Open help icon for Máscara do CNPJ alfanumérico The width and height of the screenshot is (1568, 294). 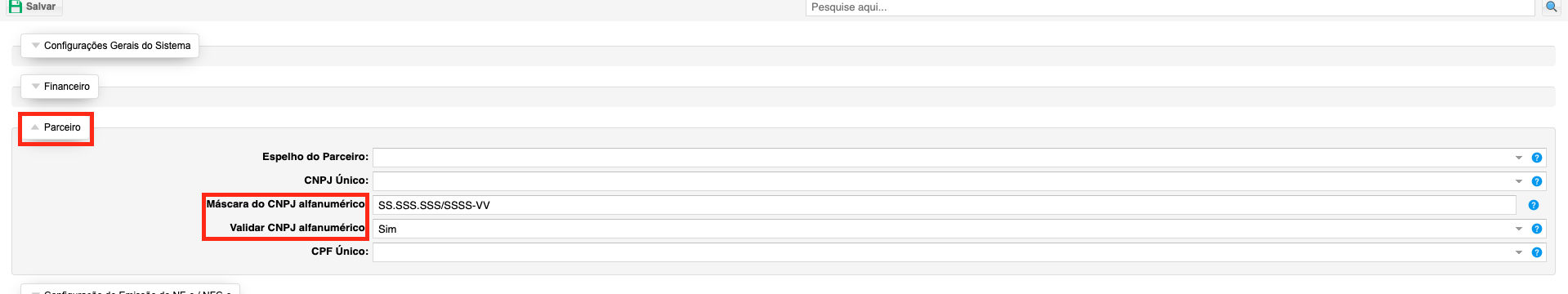tap(1534, 205)
